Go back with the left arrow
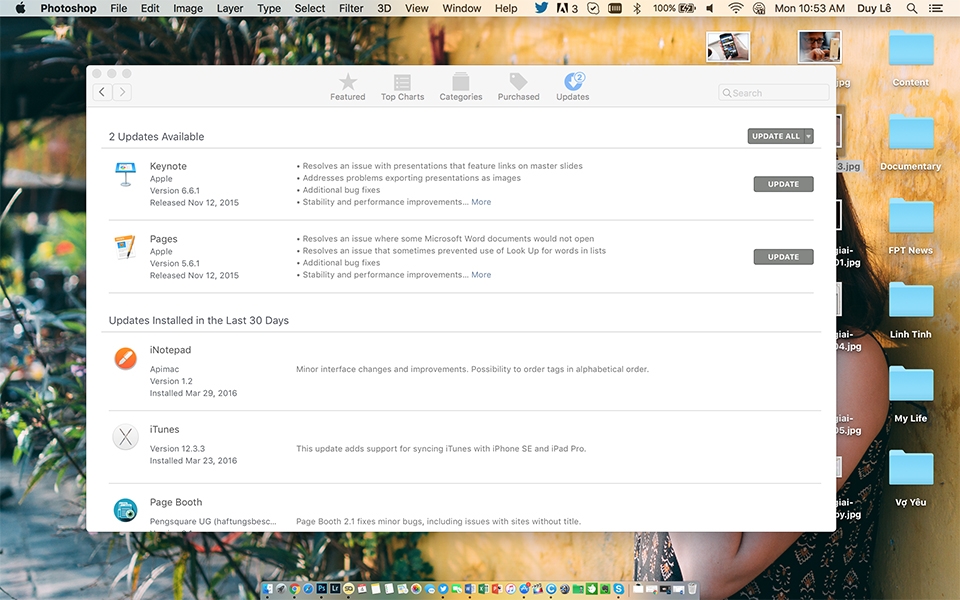 tap(102, 92)
